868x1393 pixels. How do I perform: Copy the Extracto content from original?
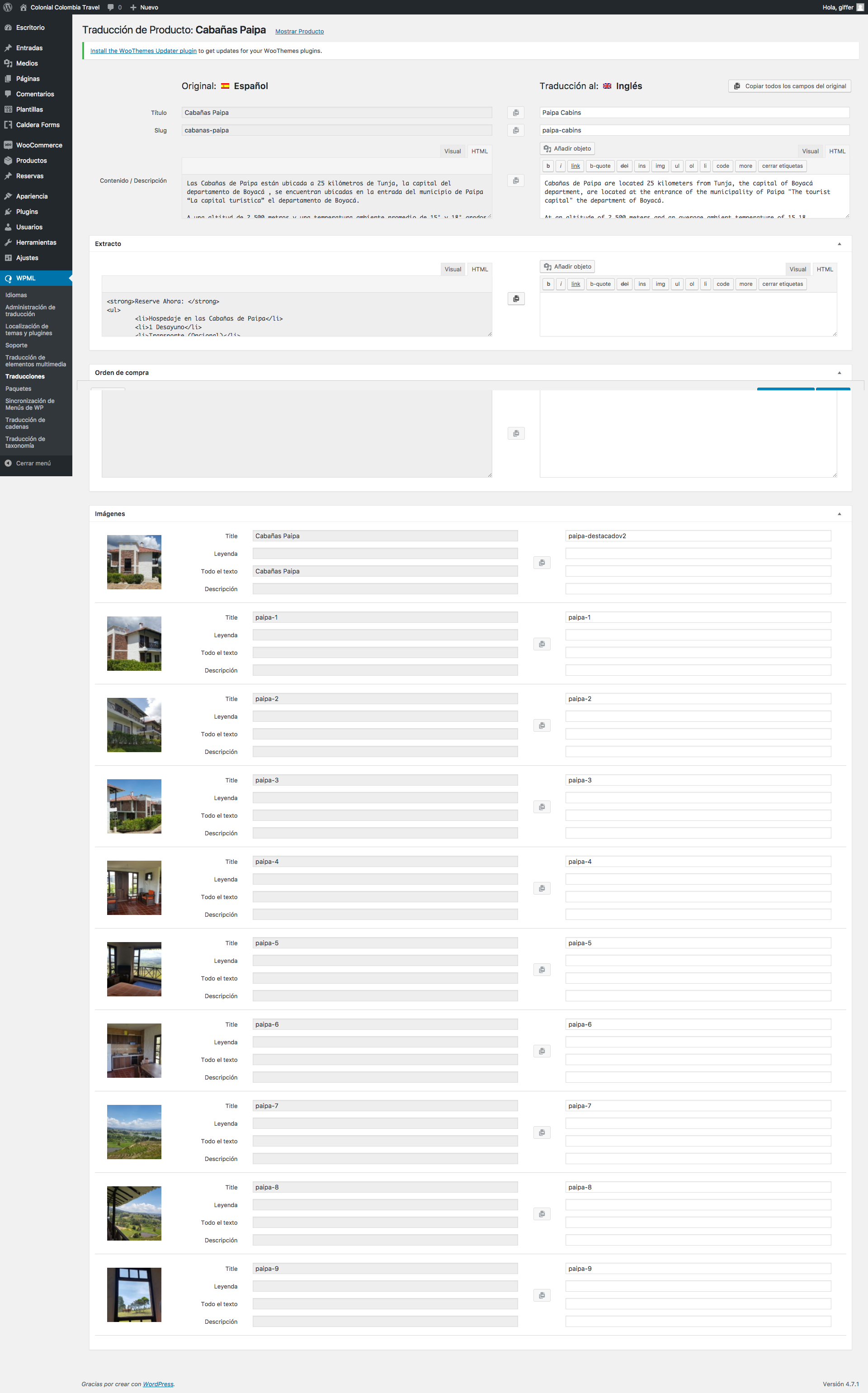(516, 298)
